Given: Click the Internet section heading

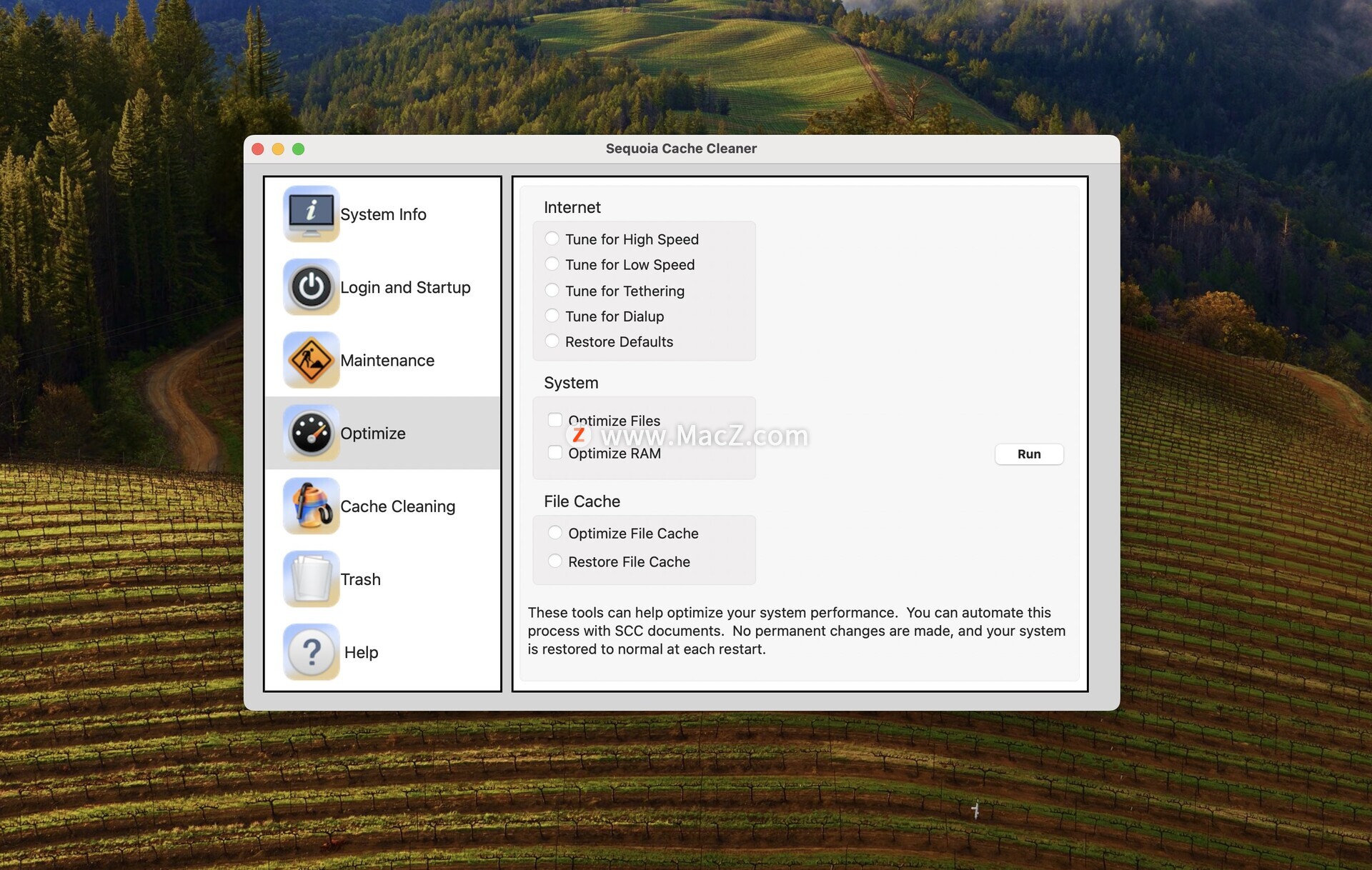Looking at the screenshot, I should 572,207.
